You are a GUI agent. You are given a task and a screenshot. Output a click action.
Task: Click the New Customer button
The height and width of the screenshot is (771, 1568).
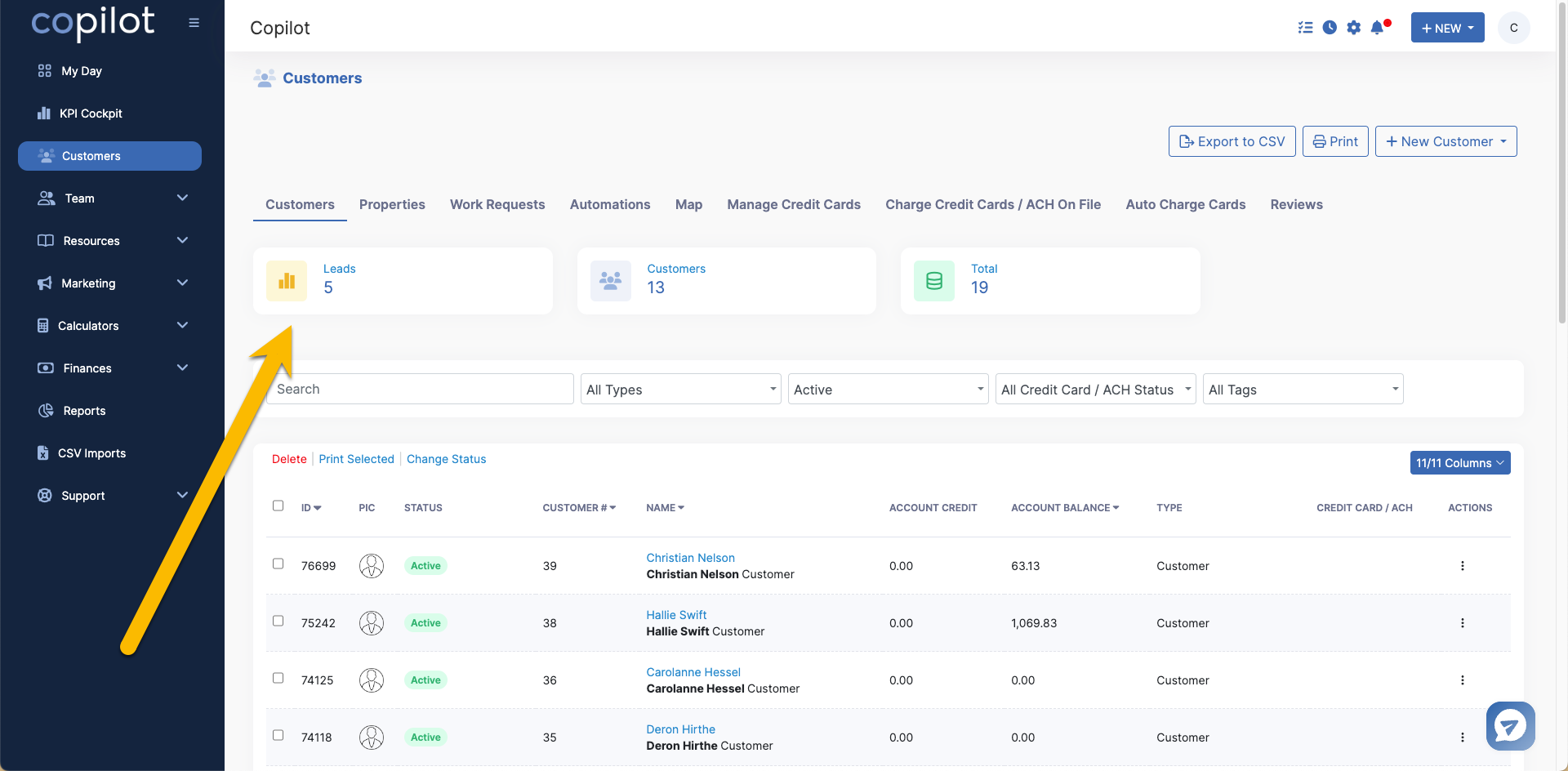[x=1445, y=141]
